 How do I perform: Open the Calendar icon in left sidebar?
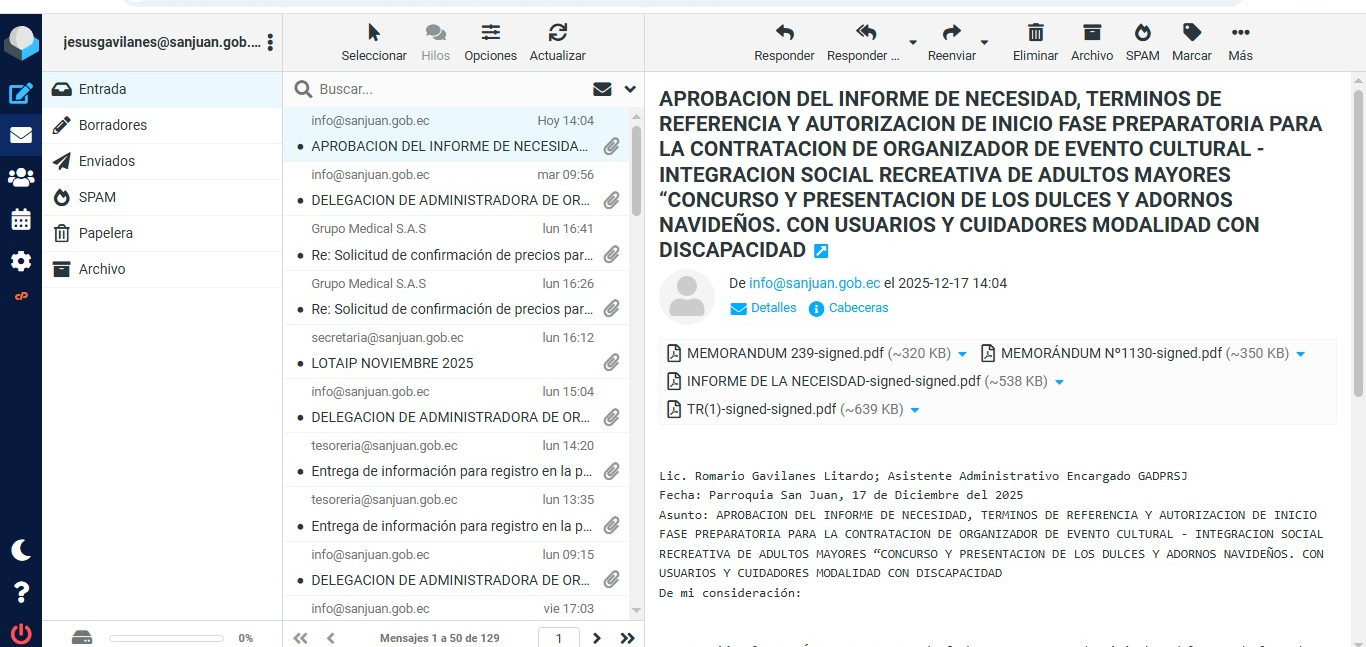(21, 220)
